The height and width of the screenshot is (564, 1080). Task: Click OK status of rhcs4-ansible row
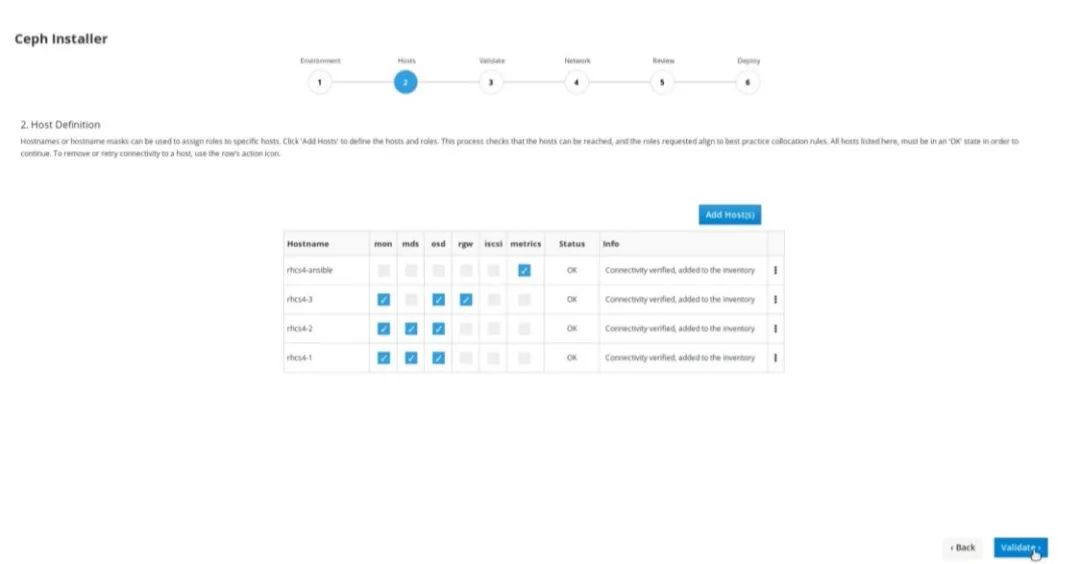(x=572, y=271)
